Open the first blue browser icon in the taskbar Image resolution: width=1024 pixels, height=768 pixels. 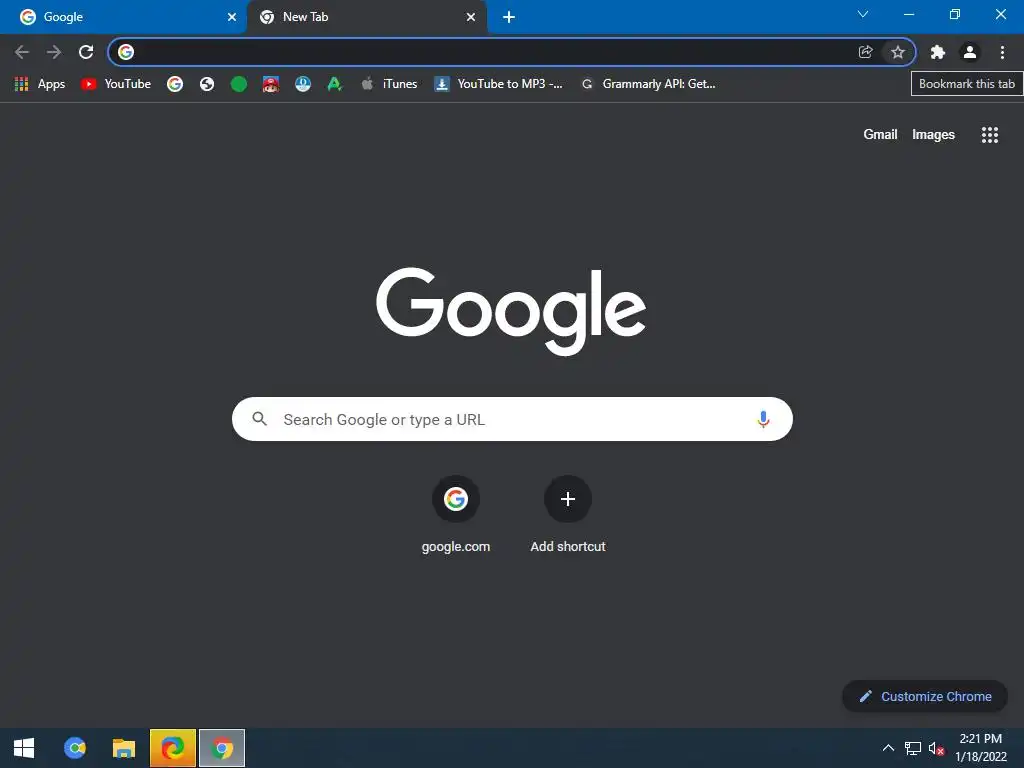pos(75,748)
